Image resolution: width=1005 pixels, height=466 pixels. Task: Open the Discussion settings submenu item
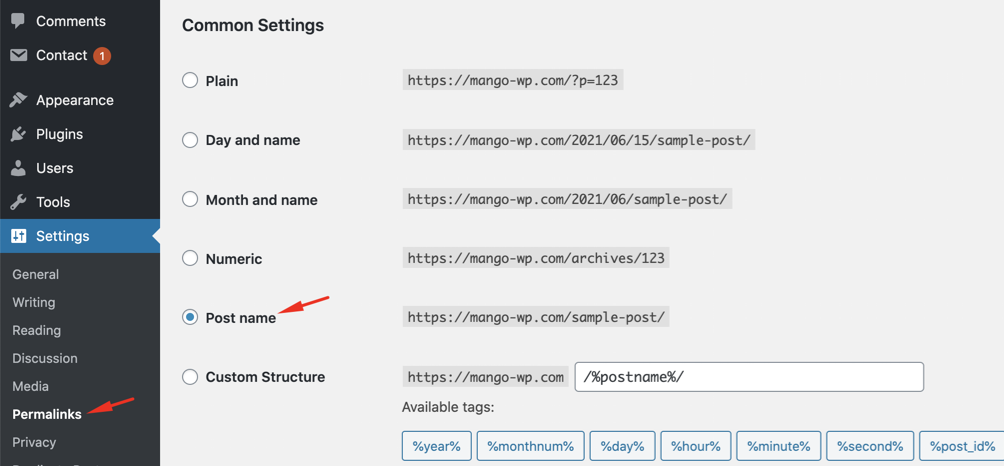(x=45, y=358)
